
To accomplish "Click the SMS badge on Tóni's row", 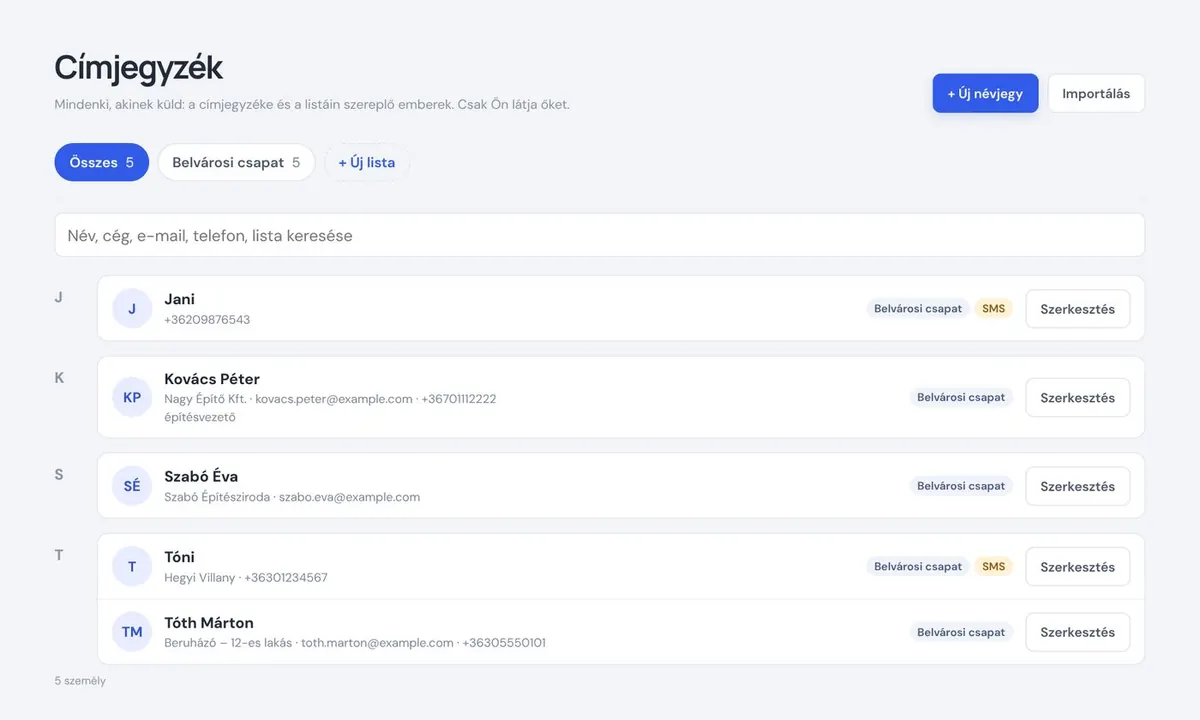I will 993,566.
